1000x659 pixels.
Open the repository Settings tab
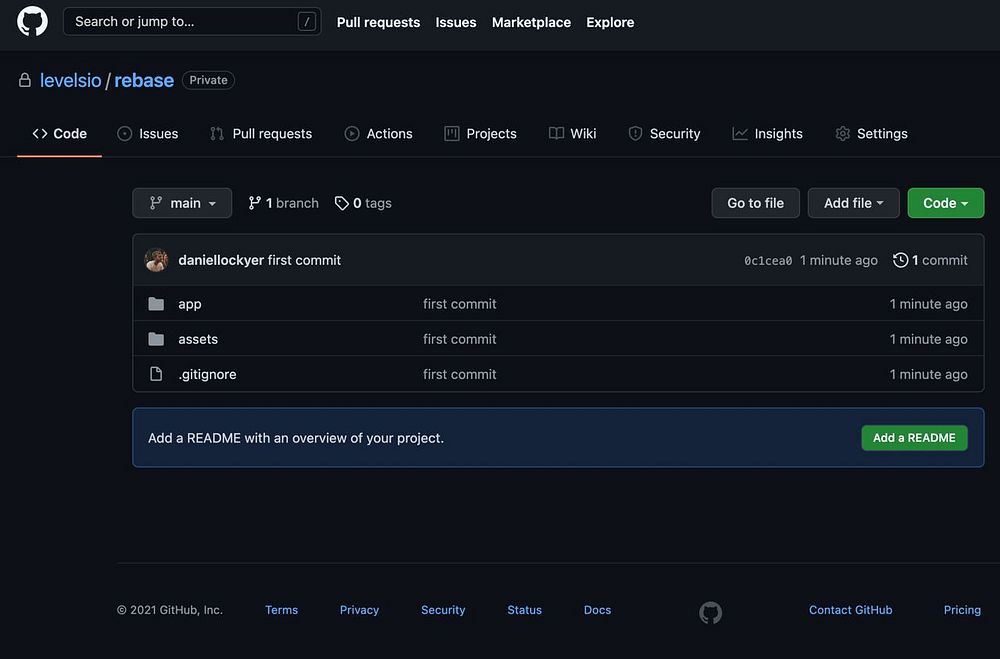pos(871,134)
